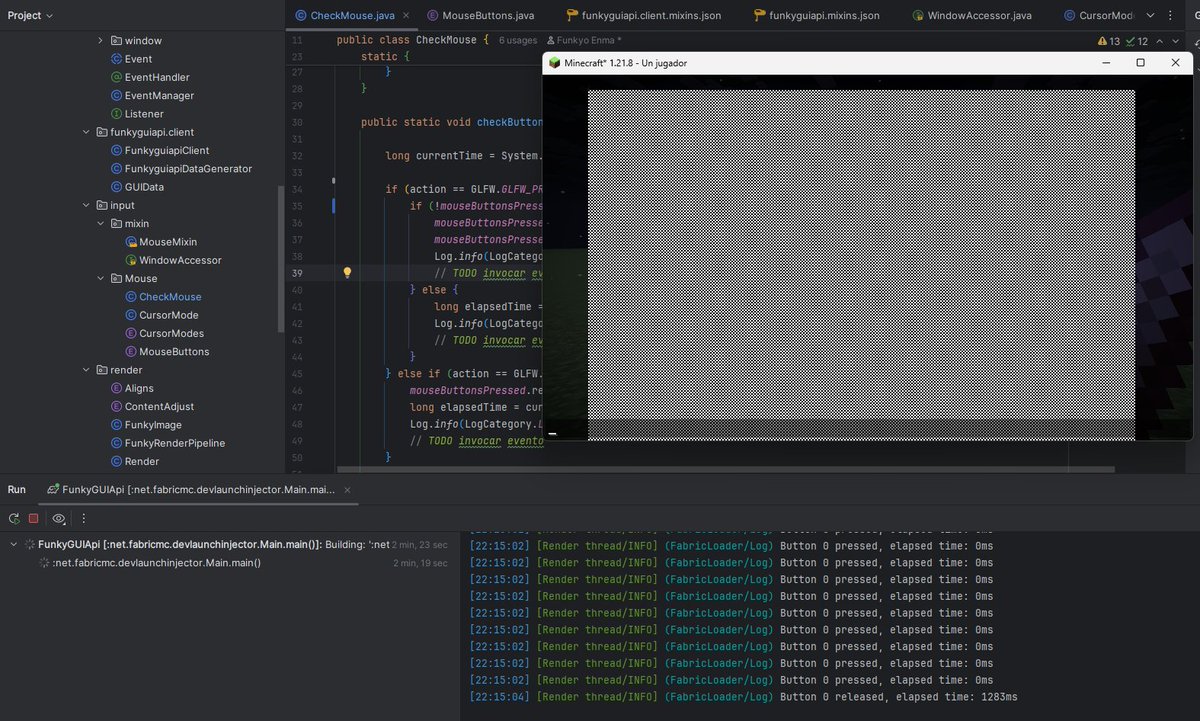The height and width of the screenshot is (721, 1200).
Task: Collapse the input package node
Action: tap(86, 205)
